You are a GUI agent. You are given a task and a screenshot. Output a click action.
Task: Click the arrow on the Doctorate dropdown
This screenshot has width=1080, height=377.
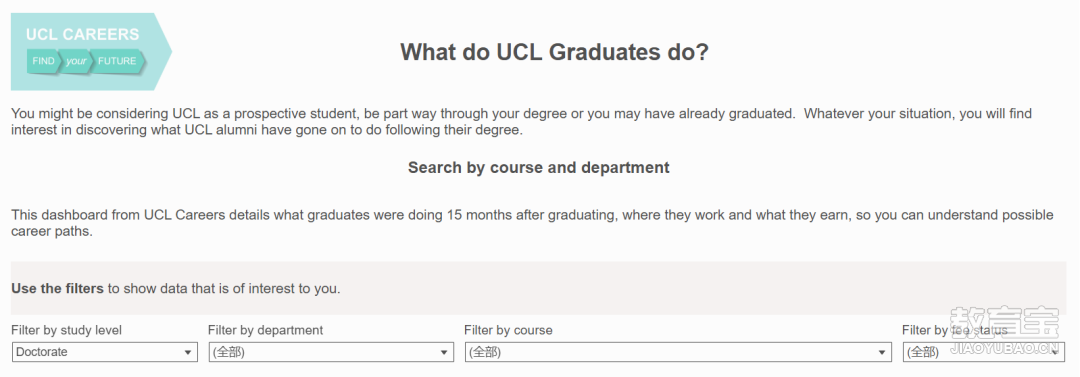click(x=187, y=353)
